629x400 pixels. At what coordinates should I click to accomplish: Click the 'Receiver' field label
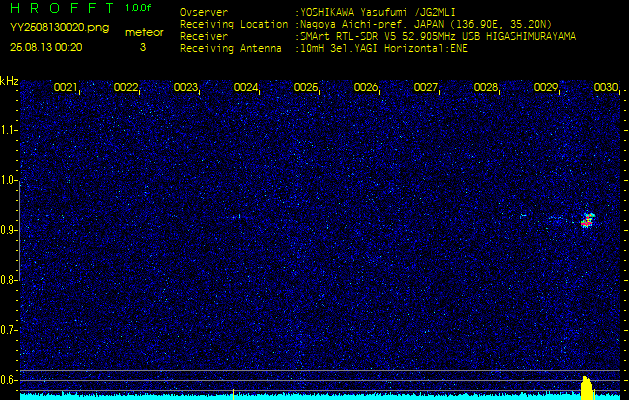tap(204, 37)
